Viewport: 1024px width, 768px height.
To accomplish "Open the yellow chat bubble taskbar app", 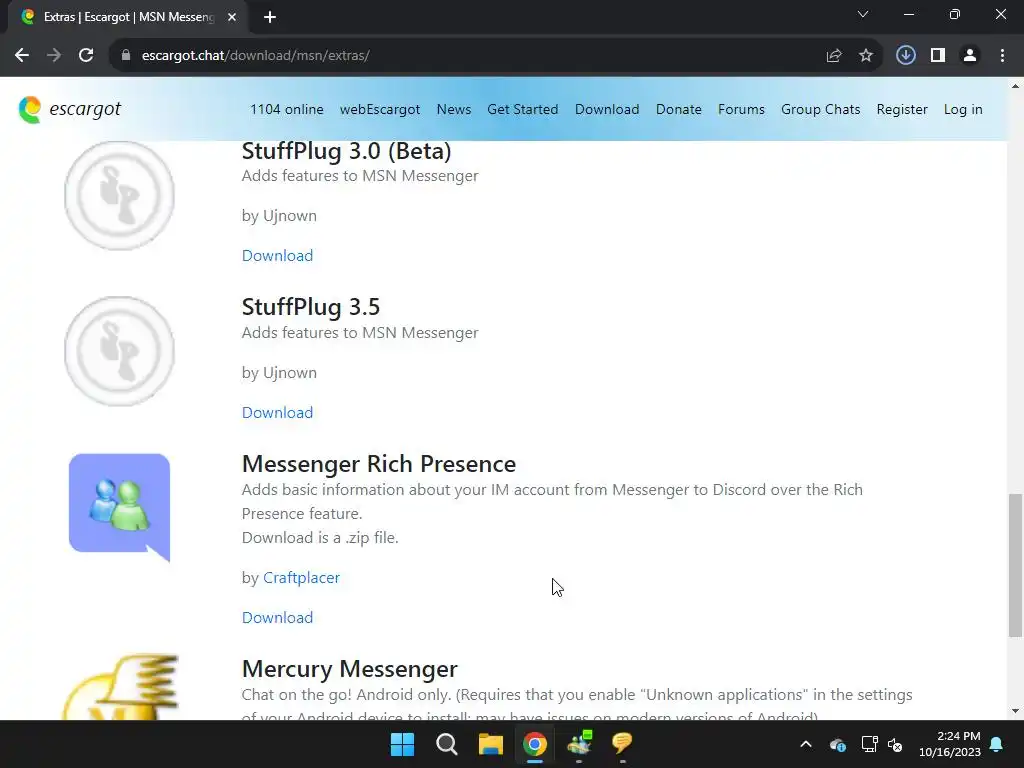I will [622, 744].
